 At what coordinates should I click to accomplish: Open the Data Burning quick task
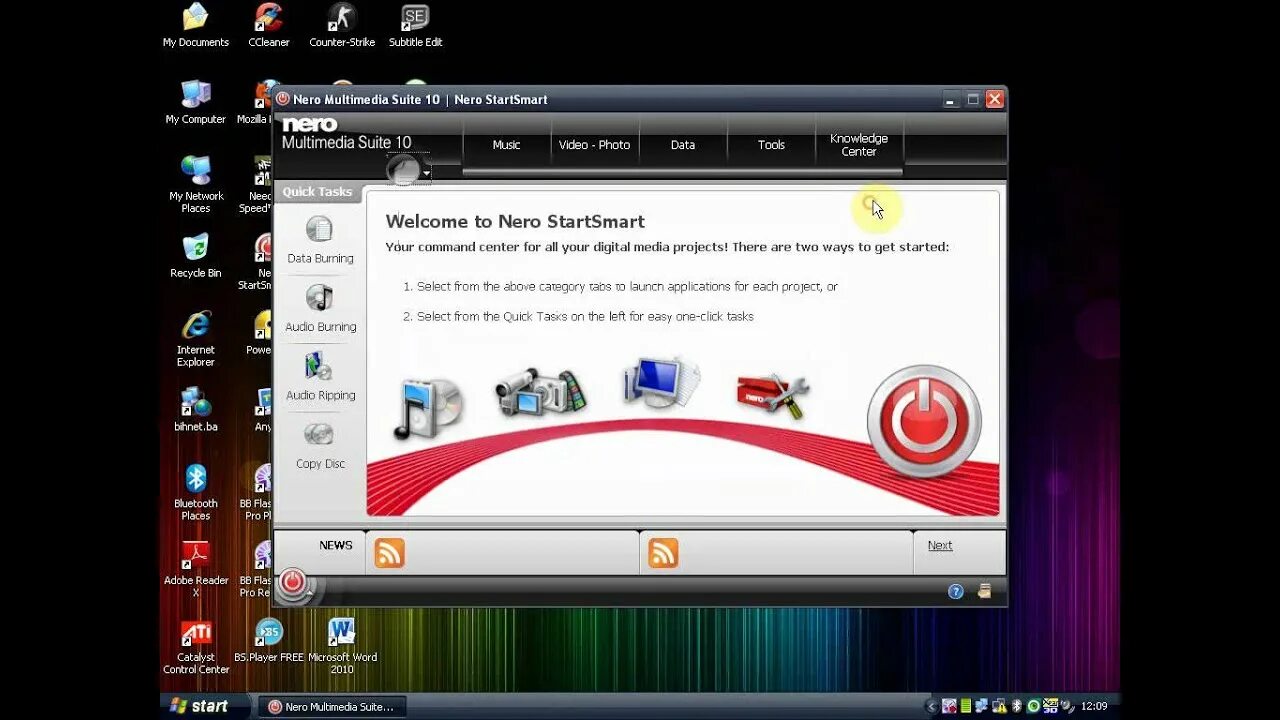coord(320,240)
